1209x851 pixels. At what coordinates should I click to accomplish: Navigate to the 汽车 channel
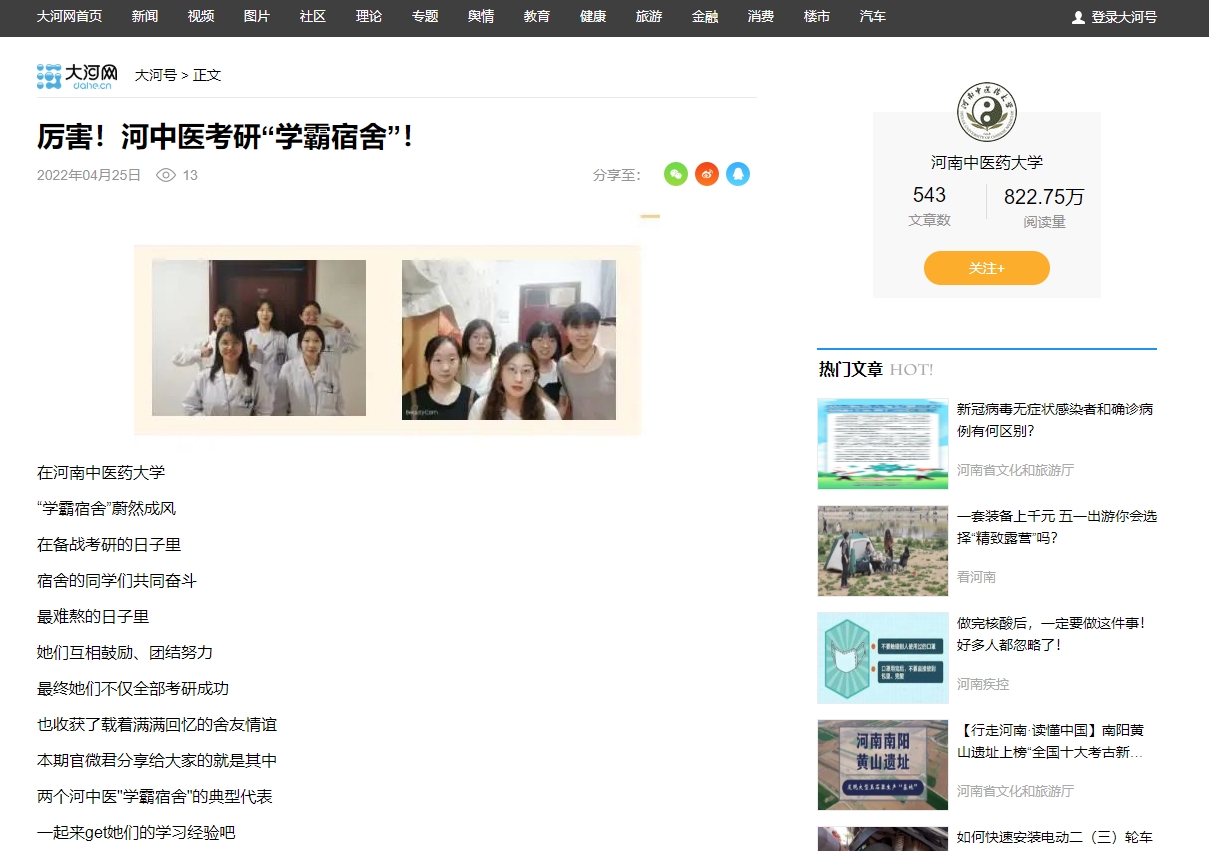click(873, 17)
